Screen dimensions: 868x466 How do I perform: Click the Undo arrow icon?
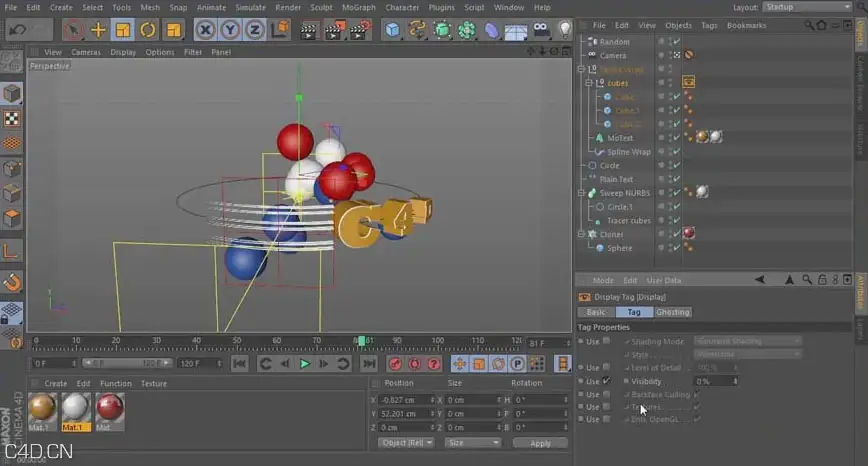point(17,29)
